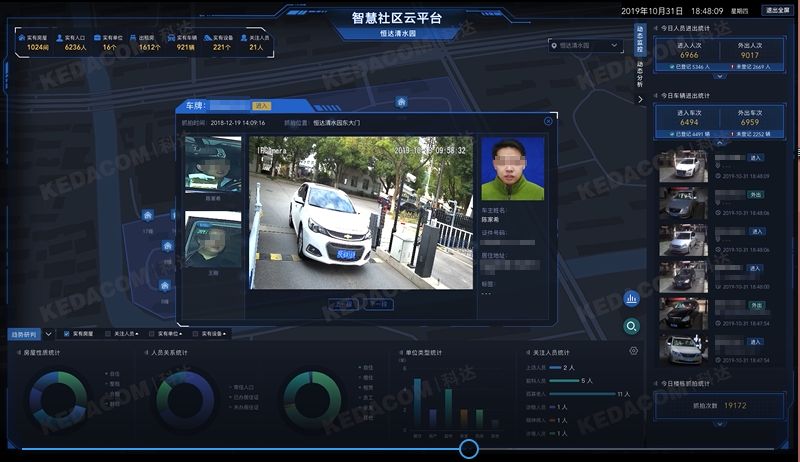
Task: Close the vehicle capture popup
Action: (x=548, y=121)
